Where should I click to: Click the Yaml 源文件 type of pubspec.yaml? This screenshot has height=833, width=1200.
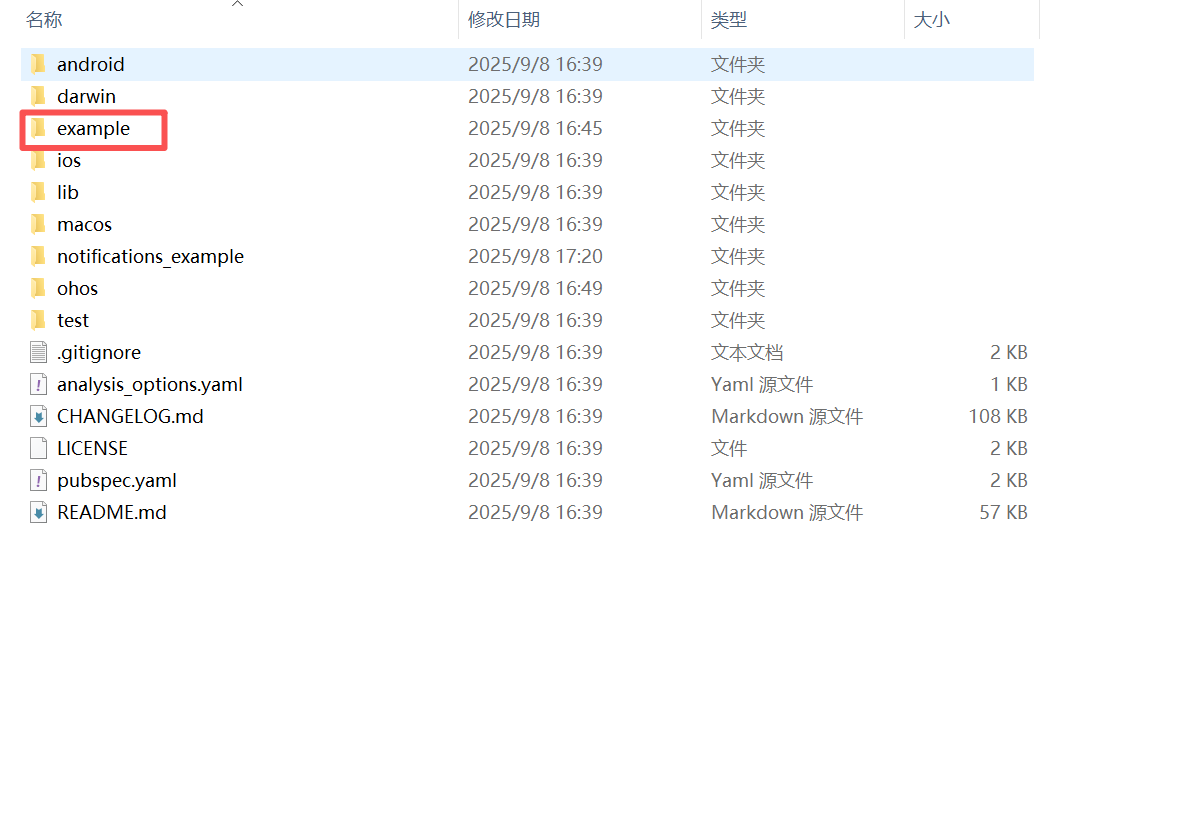click(762, 480)
